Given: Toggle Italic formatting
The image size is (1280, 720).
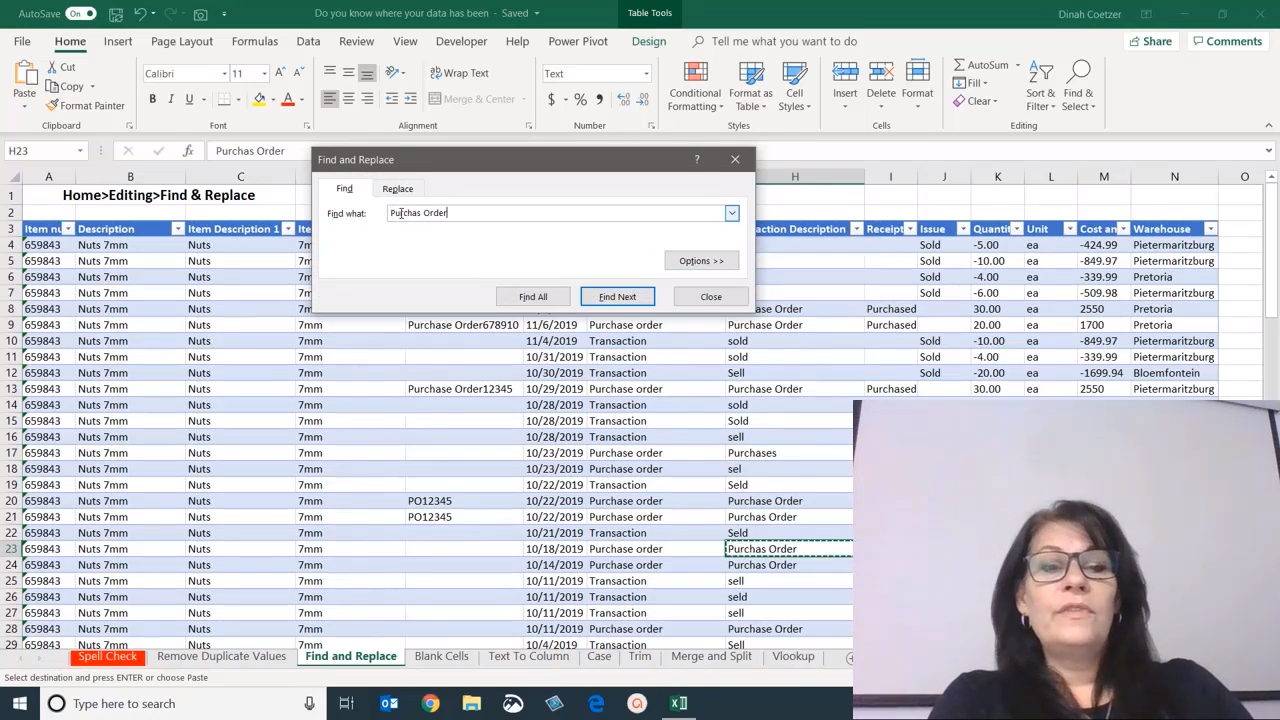Looking at the screenshot, I should click(x=171, y=99).
